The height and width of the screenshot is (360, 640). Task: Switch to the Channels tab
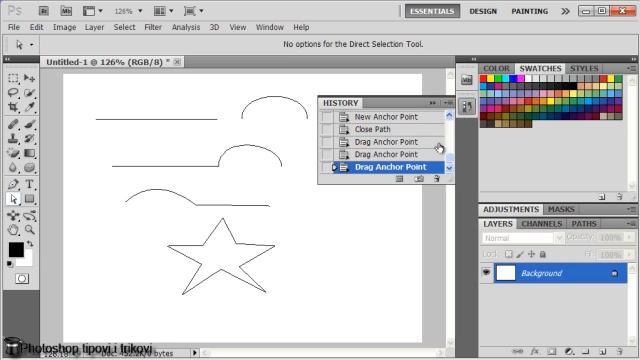tap(542, 224)
